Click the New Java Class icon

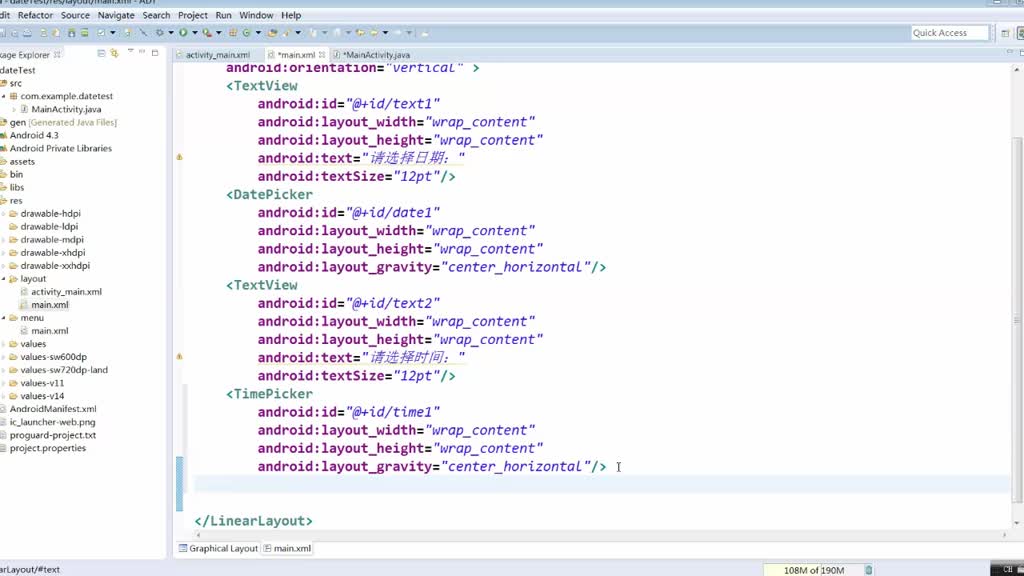pos(247,33)
